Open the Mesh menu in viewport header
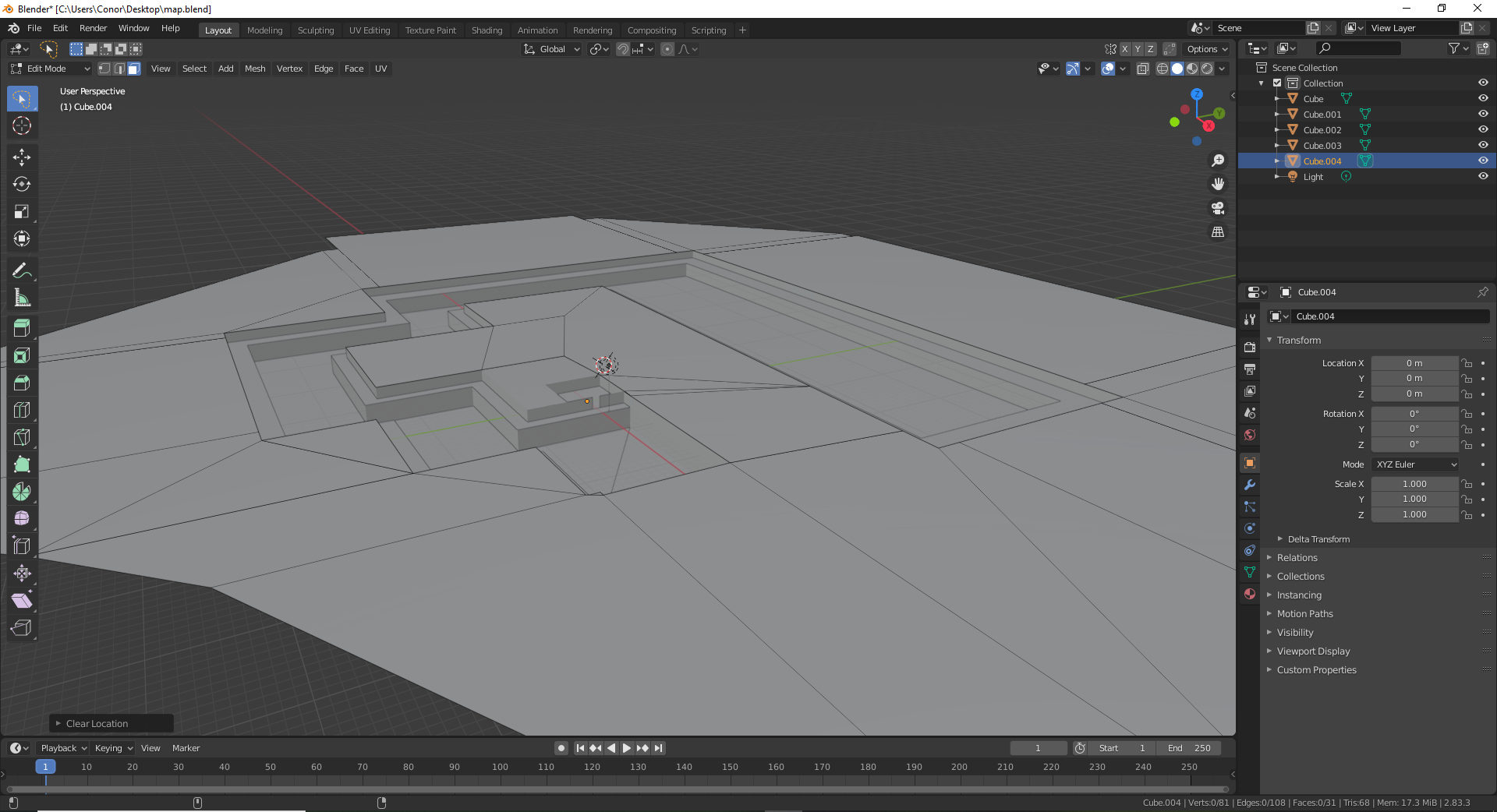The image size is (1497, 812). click(x=255, y=69)
